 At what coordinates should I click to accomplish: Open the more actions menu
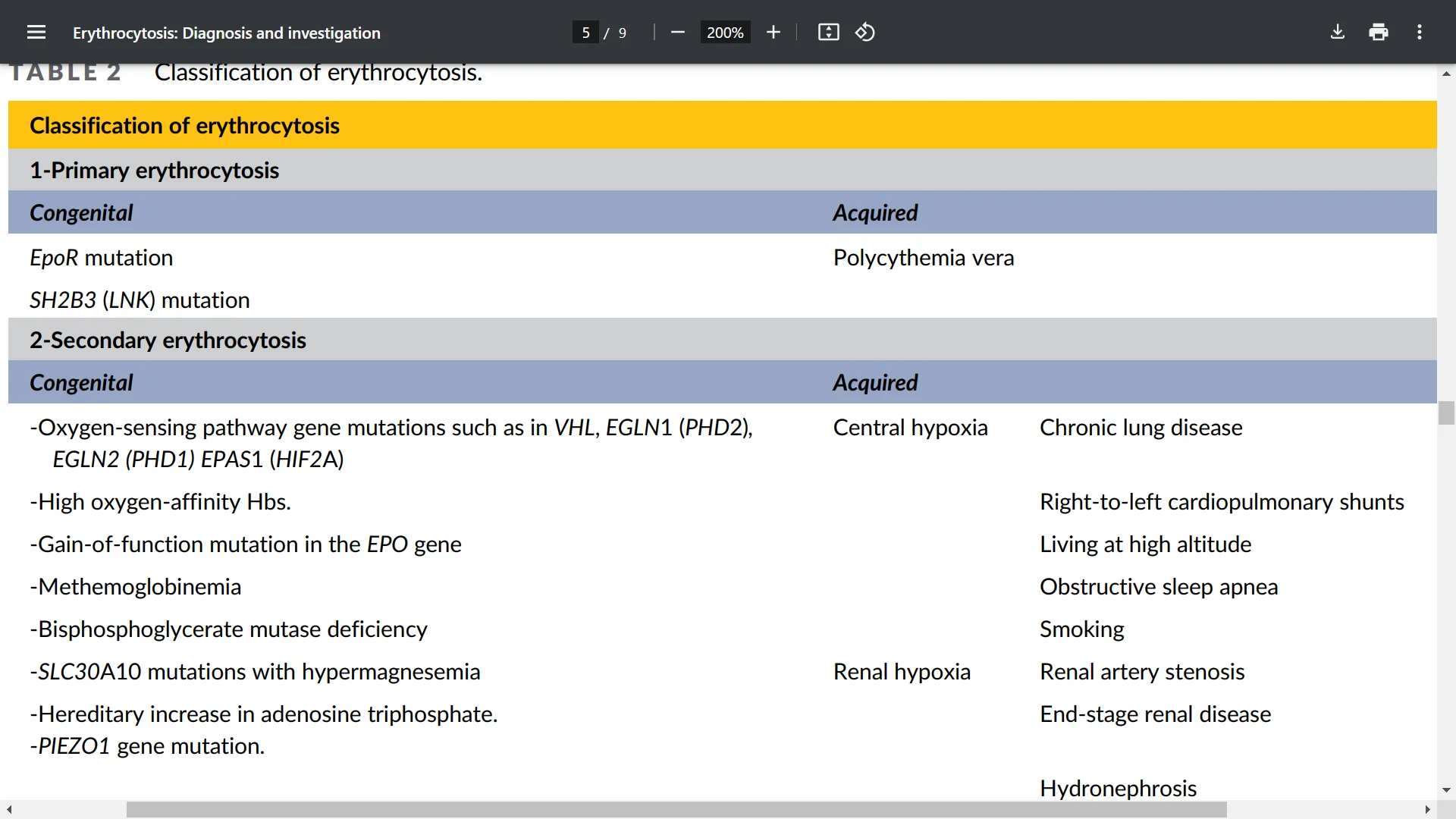(1420, 32)
